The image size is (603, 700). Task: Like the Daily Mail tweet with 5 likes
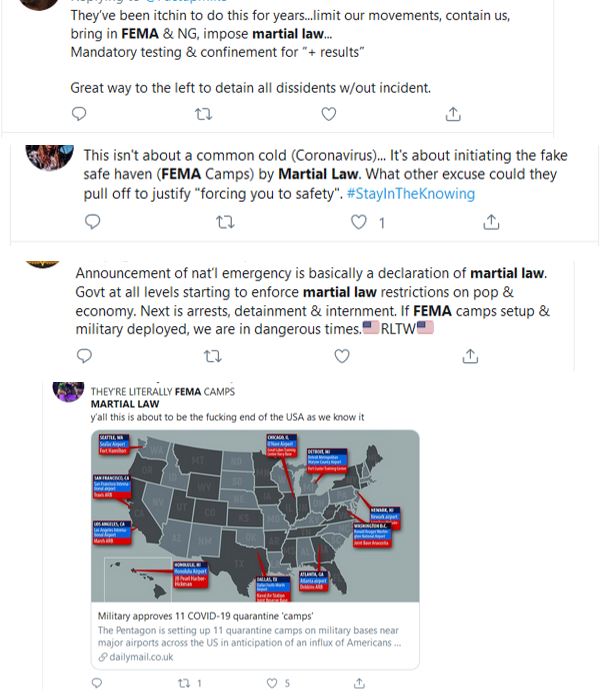[x=272, y=683]
